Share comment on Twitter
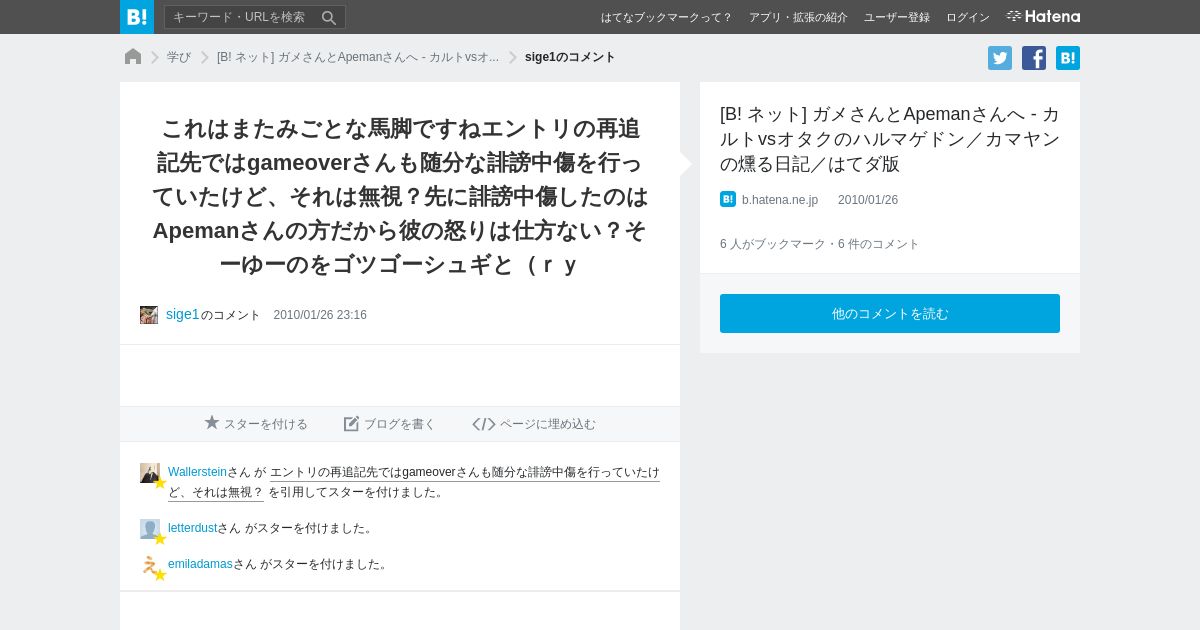The width and height of the screenshot is (1200, 630). pyautogui.click(x=1000, y=58)
